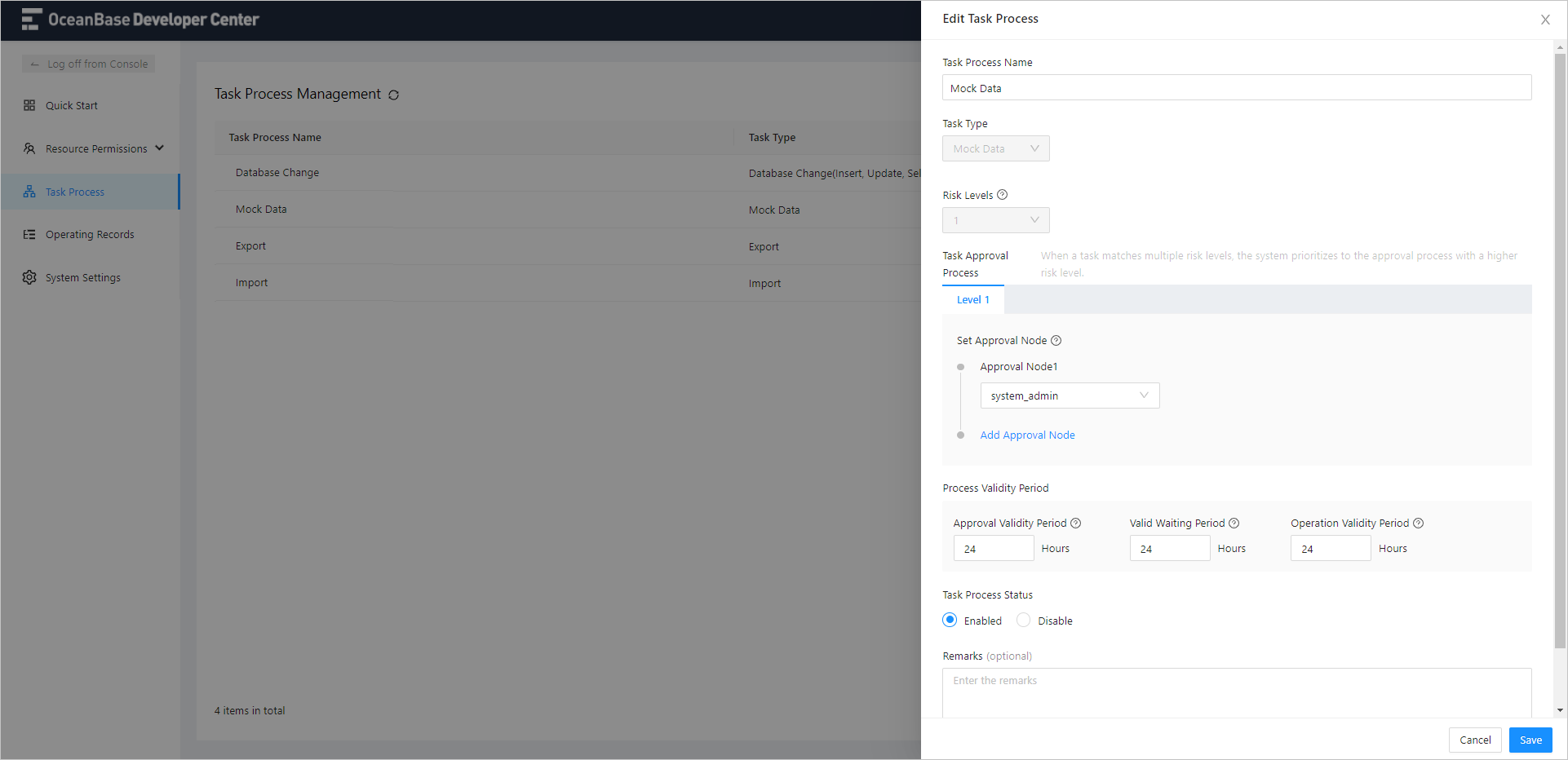The height and width of the screenshot is (760, 1568).
Task: Click the Mock Data row name
Action: pyautogui.click(x=261, y=210)
